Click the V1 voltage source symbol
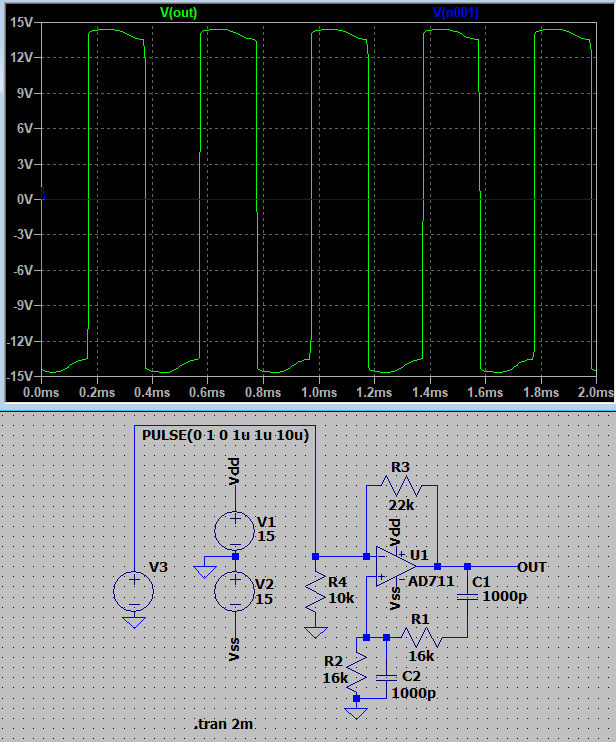The image size is (616, 742). point(235,528)
